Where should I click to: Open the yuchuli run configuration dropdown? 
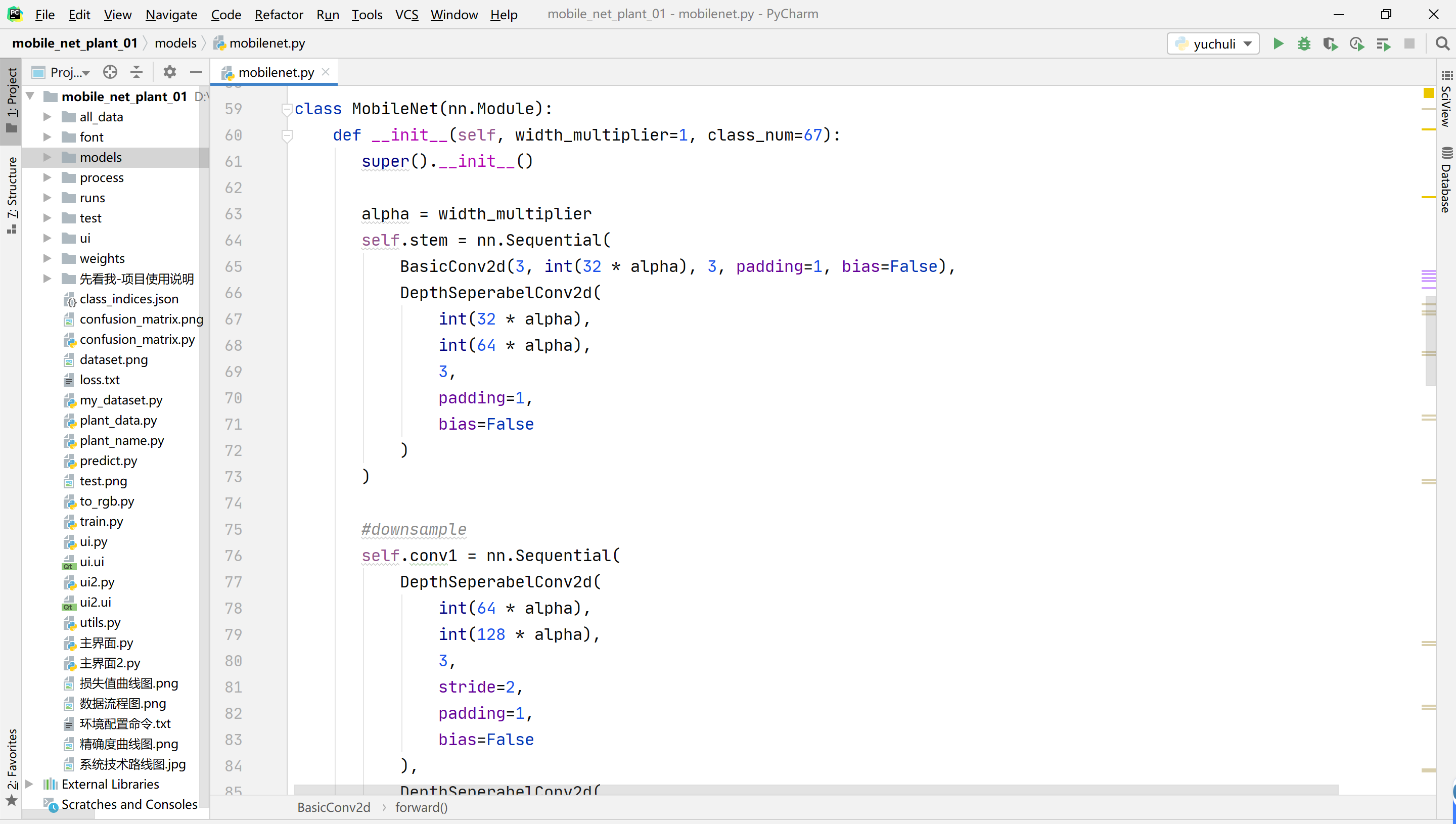[1213, 43]
